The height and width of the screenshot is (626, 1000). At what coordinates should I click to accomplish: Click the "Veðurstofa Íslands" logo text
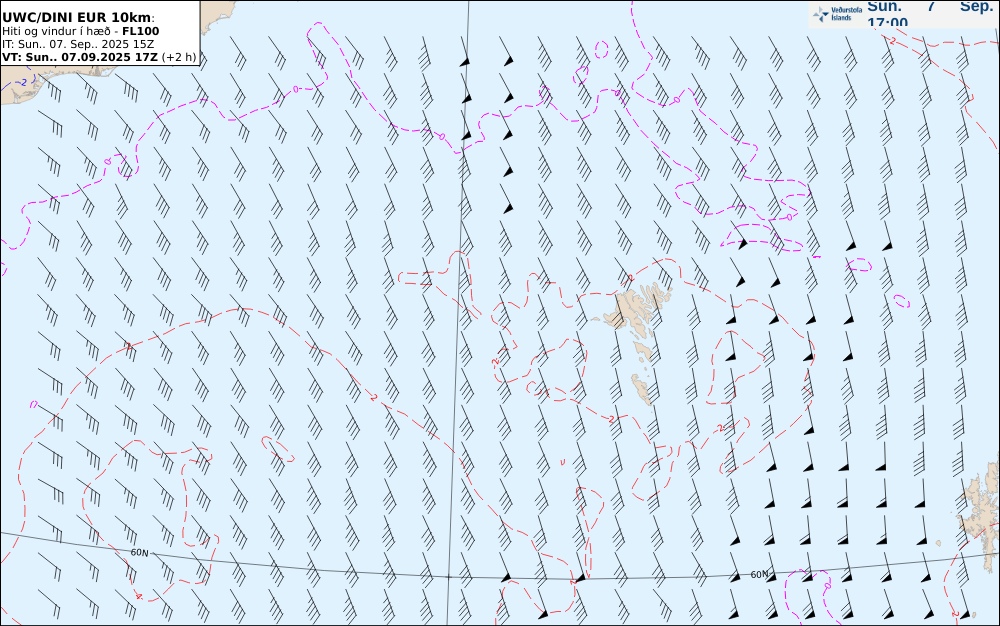847,14
